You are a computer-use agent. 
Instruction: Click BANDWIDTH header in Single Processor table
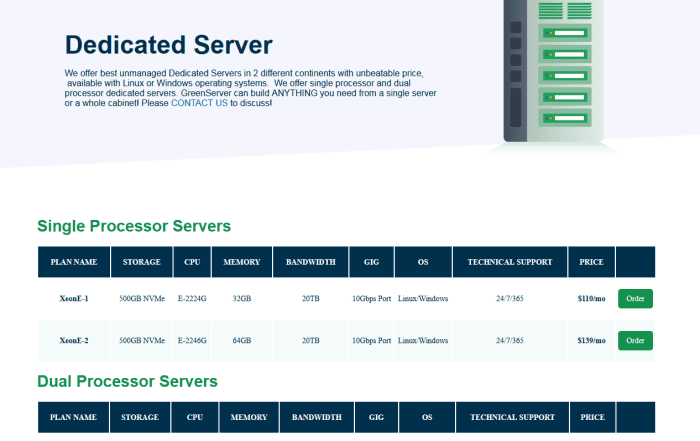tap(310, 262)
